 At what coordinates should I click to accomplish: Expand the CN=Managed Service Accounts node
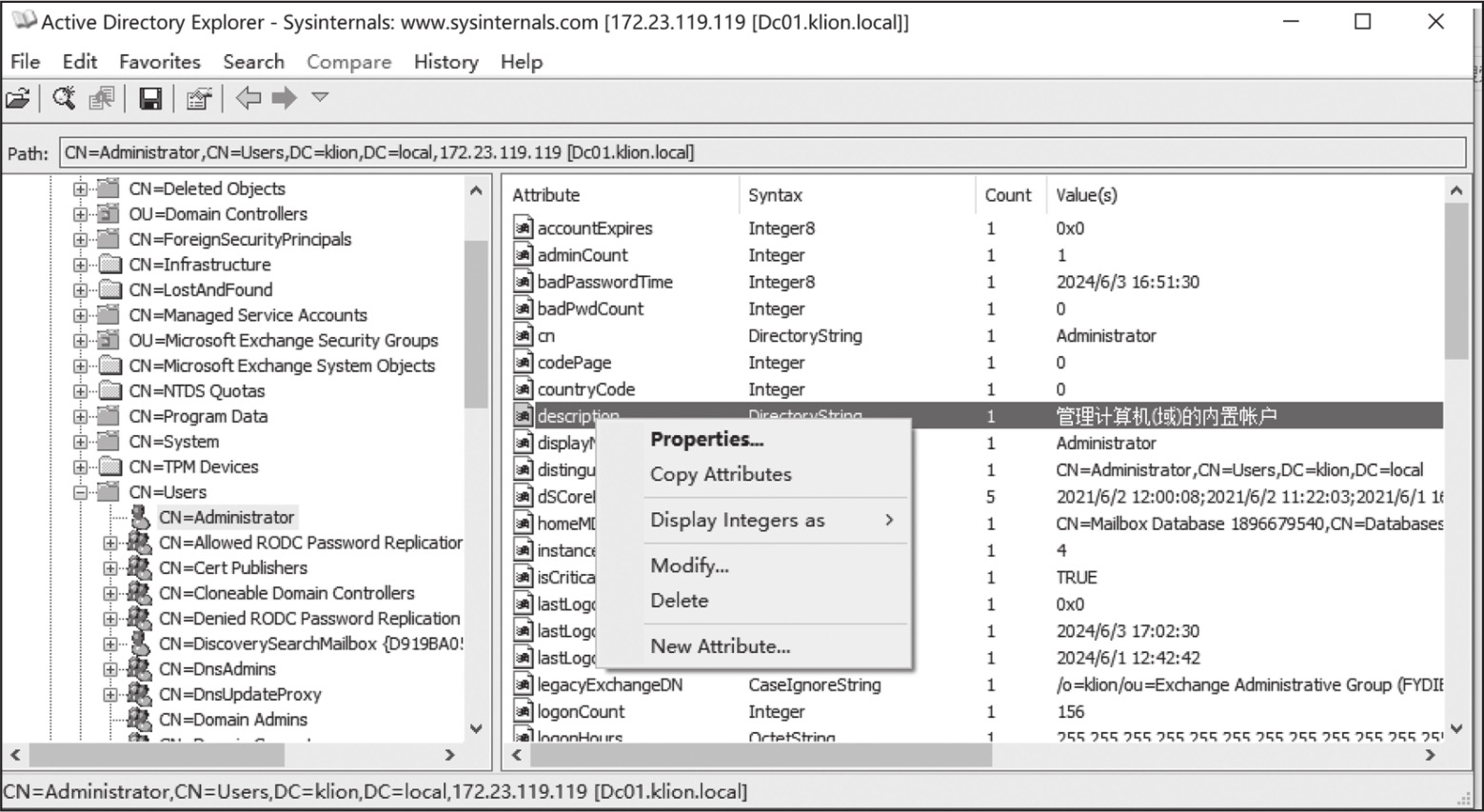(81, 315)
